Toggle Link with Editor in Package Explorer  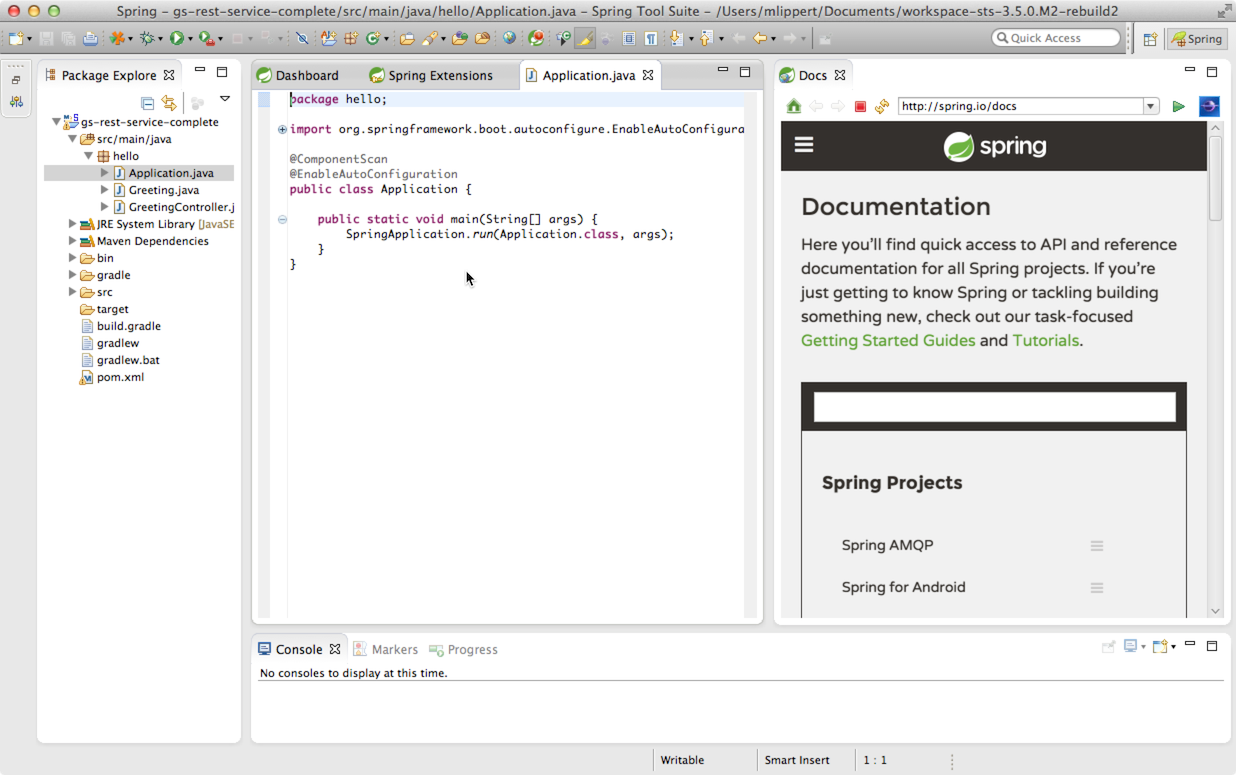click(x=169, y=103)
